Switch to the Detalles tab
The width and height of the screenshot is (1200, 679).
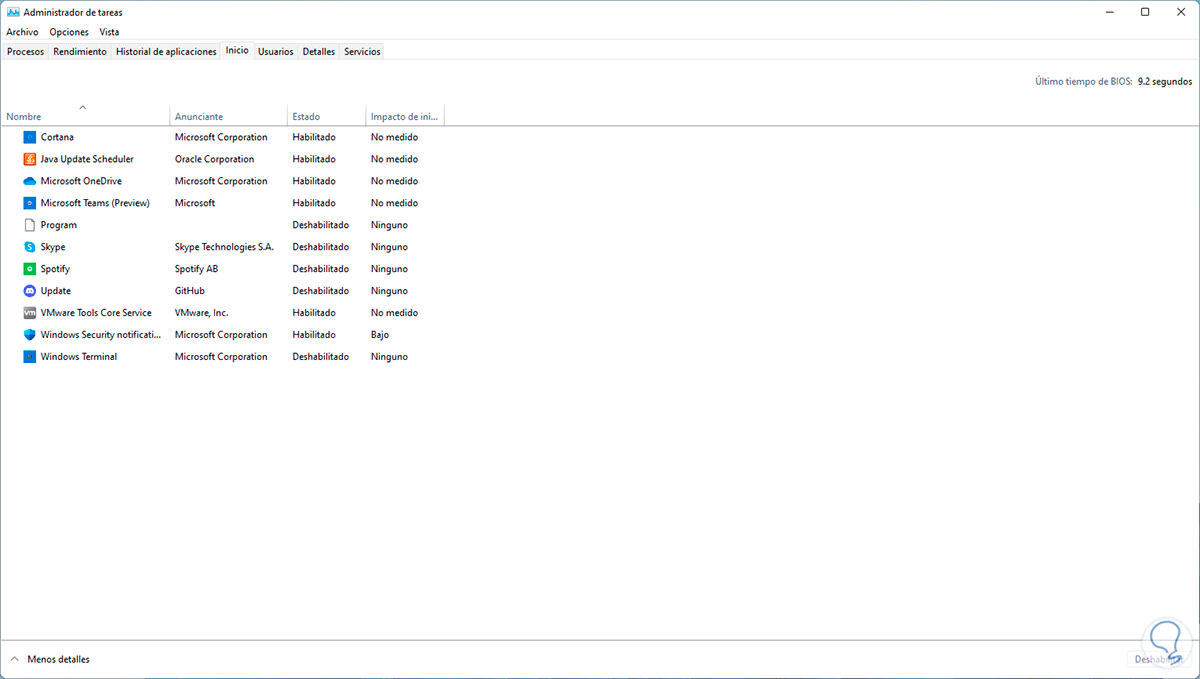pyautogui.click(x=319, y=51)
